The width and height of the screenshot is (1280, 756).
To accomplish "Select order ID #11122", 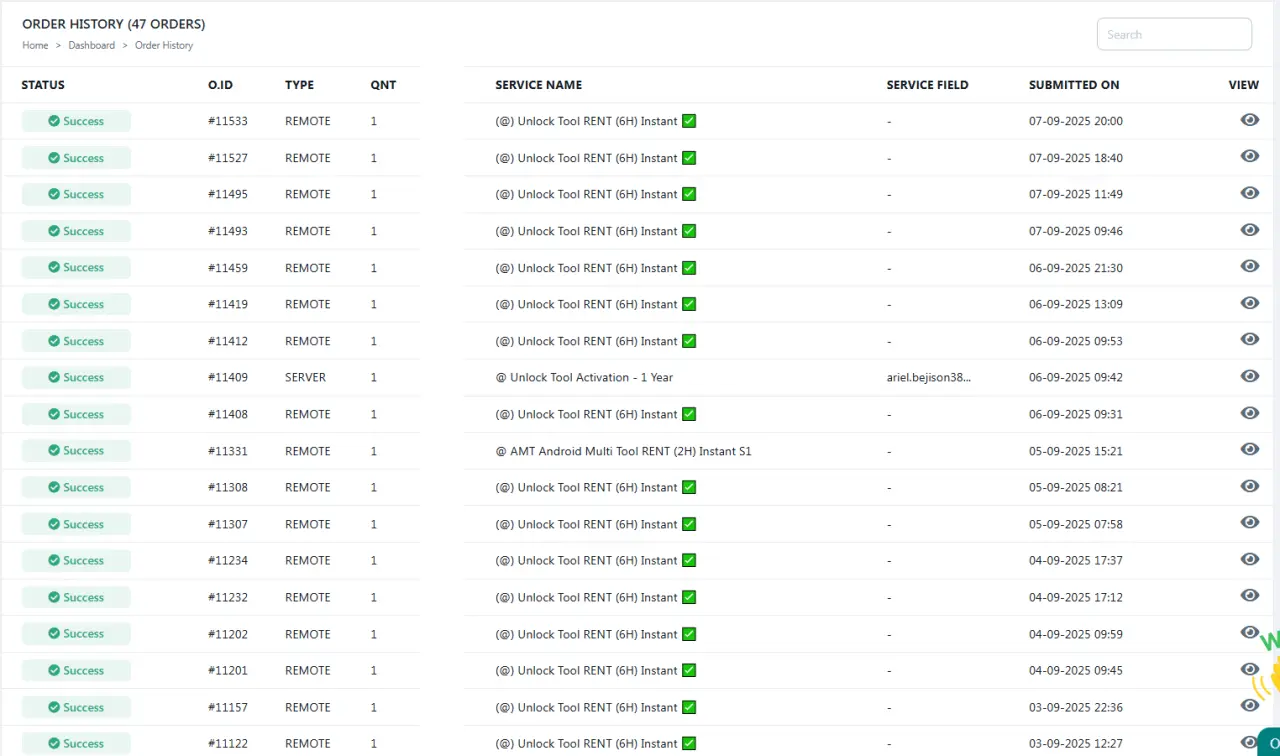I will point(228,743).
